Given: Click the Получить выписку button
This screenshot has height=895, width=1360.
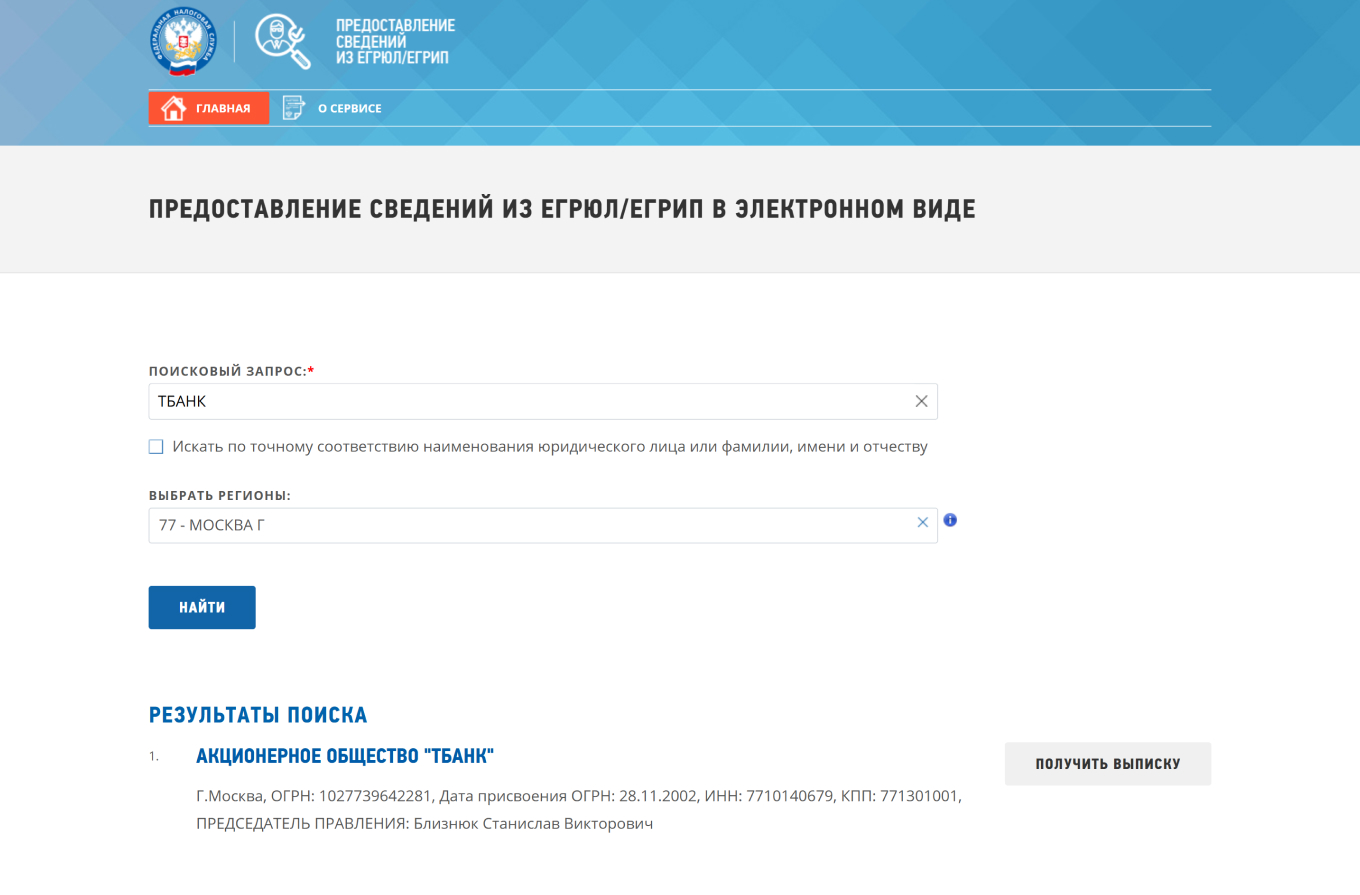Looking at the screenshot, I should [1108, 764].
